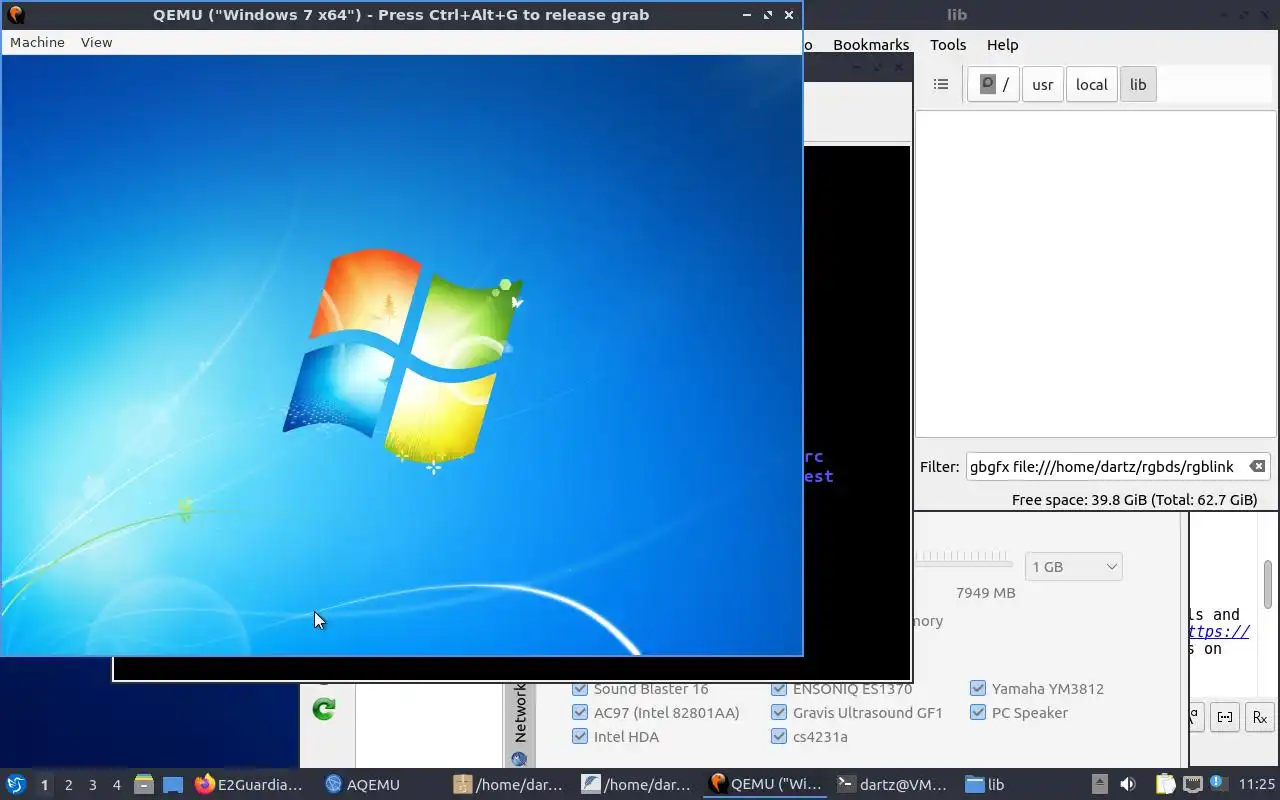This screenshot has height=800, width=1280.
Task: Toggle Intel HDA checkbox
Action: click(x=579, y=736)
